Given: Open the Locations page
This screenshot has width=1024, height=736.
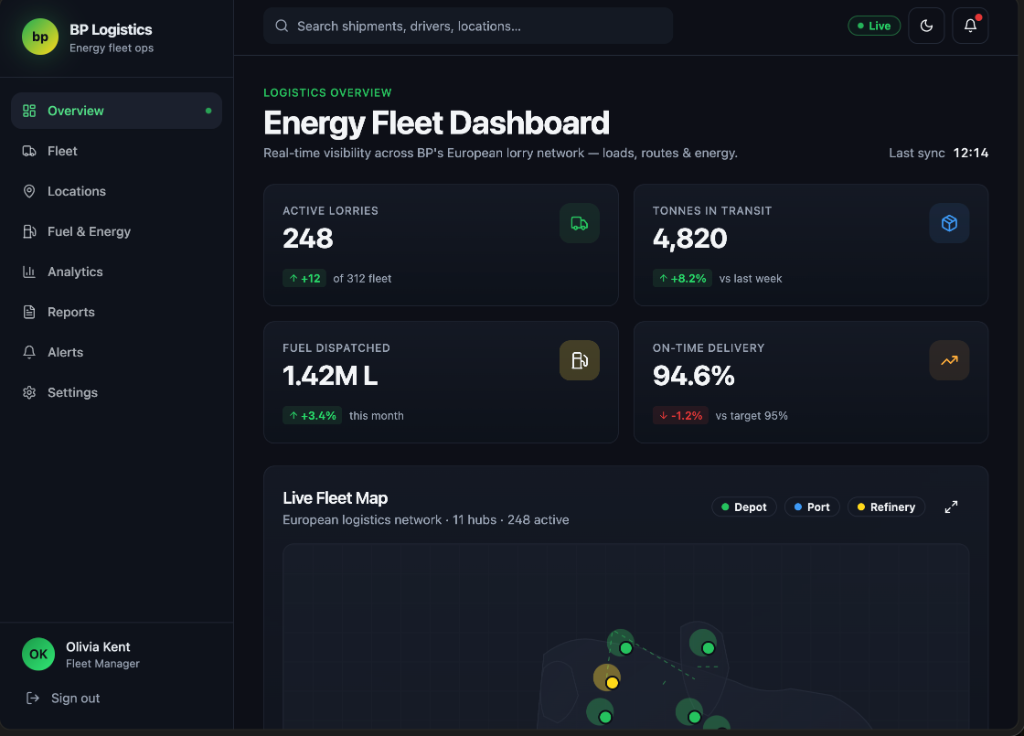Looking at the screenshot, I should coord(116,191).
